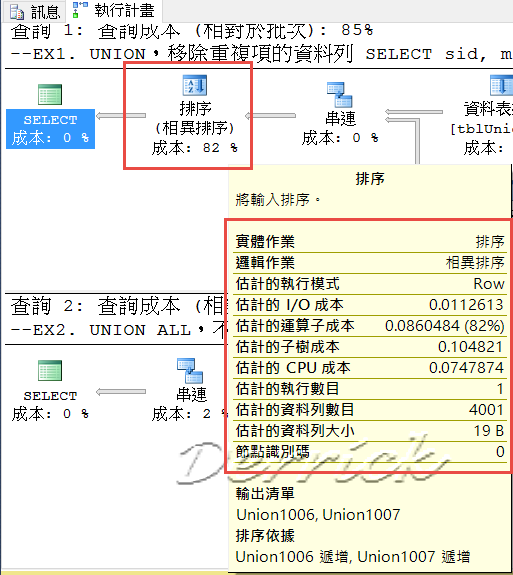Viewport: 513px width, 575px height.
Task: Select the SELECT table icon in query 1
Action: [x=50, y=95]
